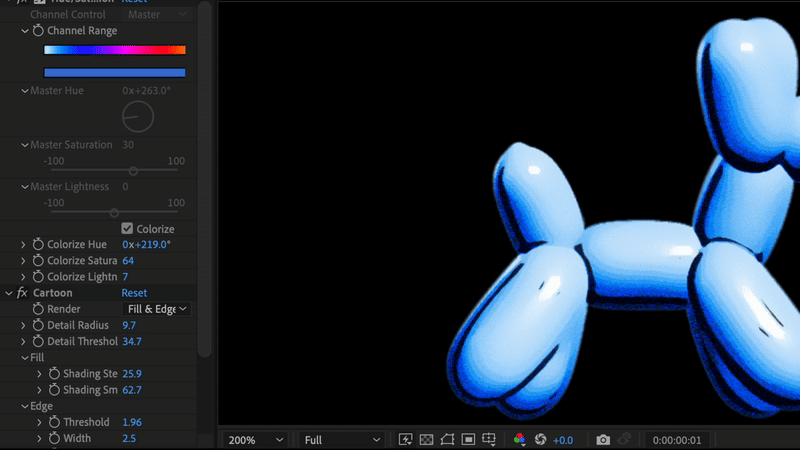Collapse the Master Hue property

(24, 91)
